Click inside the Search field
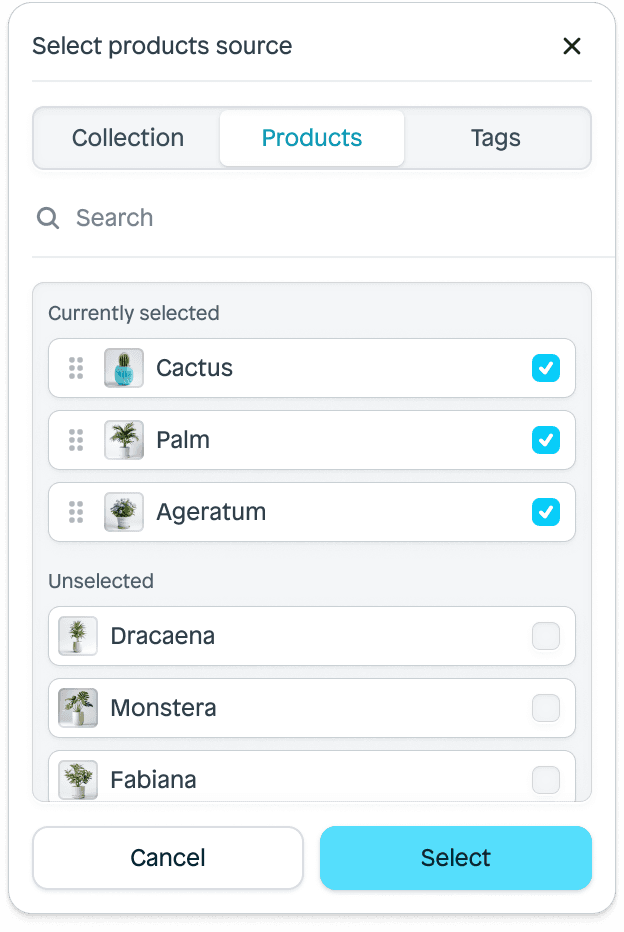624x932 pixels. click(200, 218)
